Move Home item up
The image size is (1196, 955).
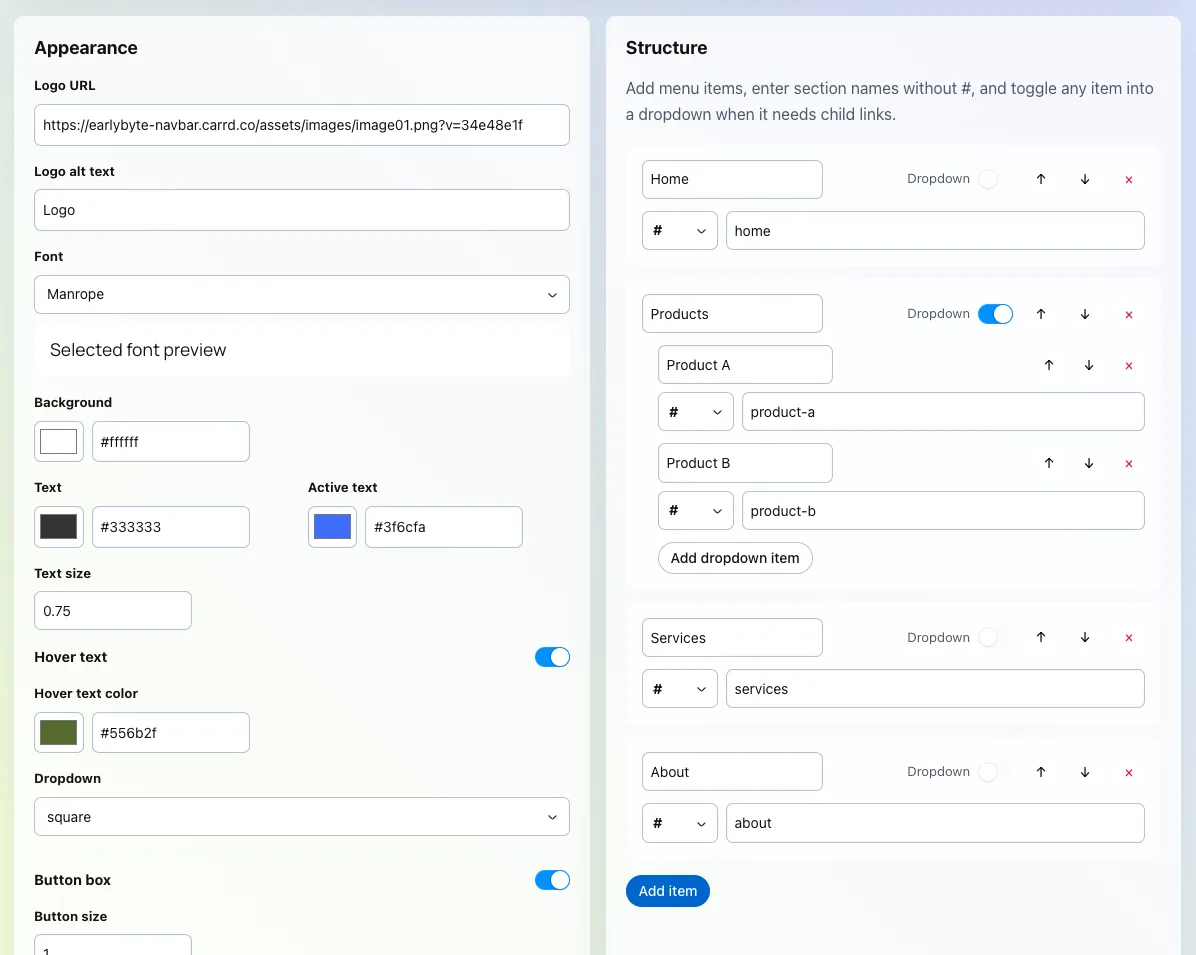pos(1040,179)
